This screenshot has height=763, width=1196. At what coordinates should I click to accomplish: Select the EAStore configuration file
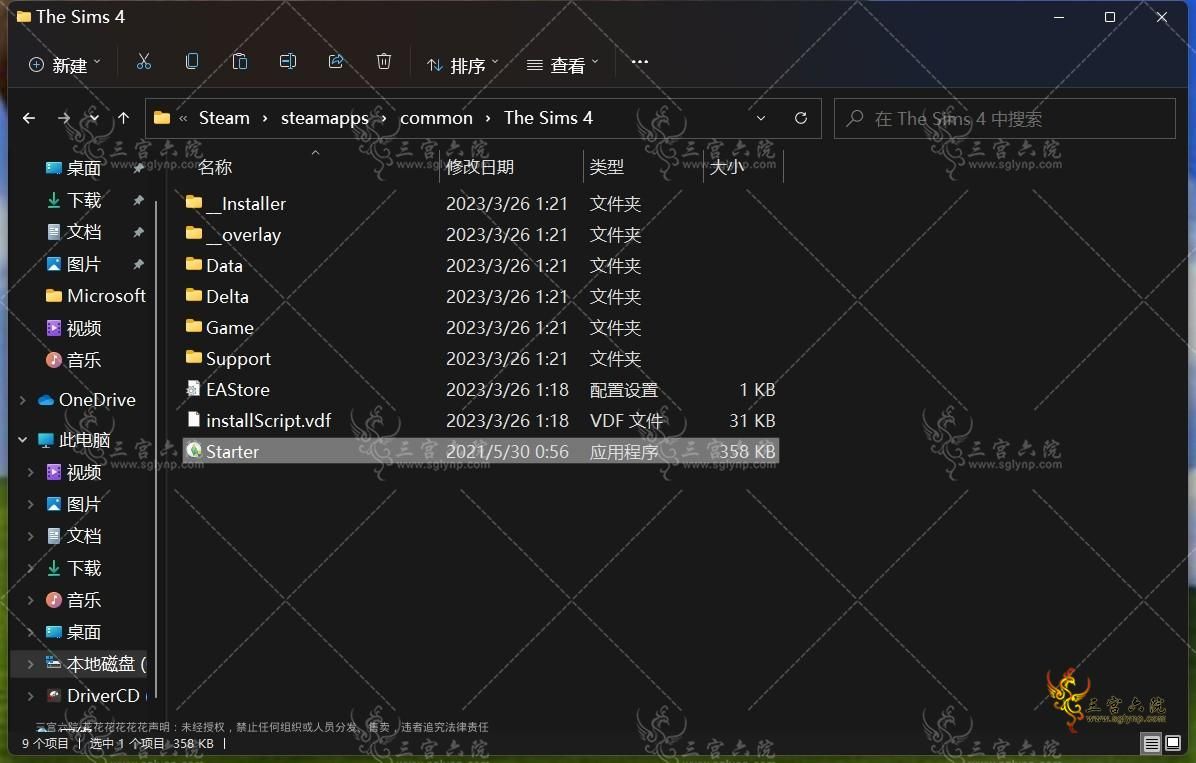481,390
